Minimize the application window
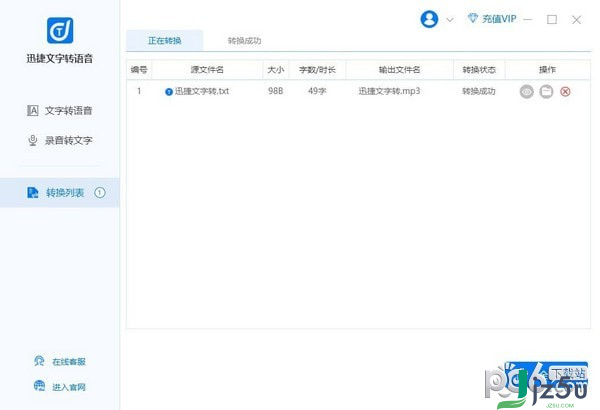 point(528,20)
